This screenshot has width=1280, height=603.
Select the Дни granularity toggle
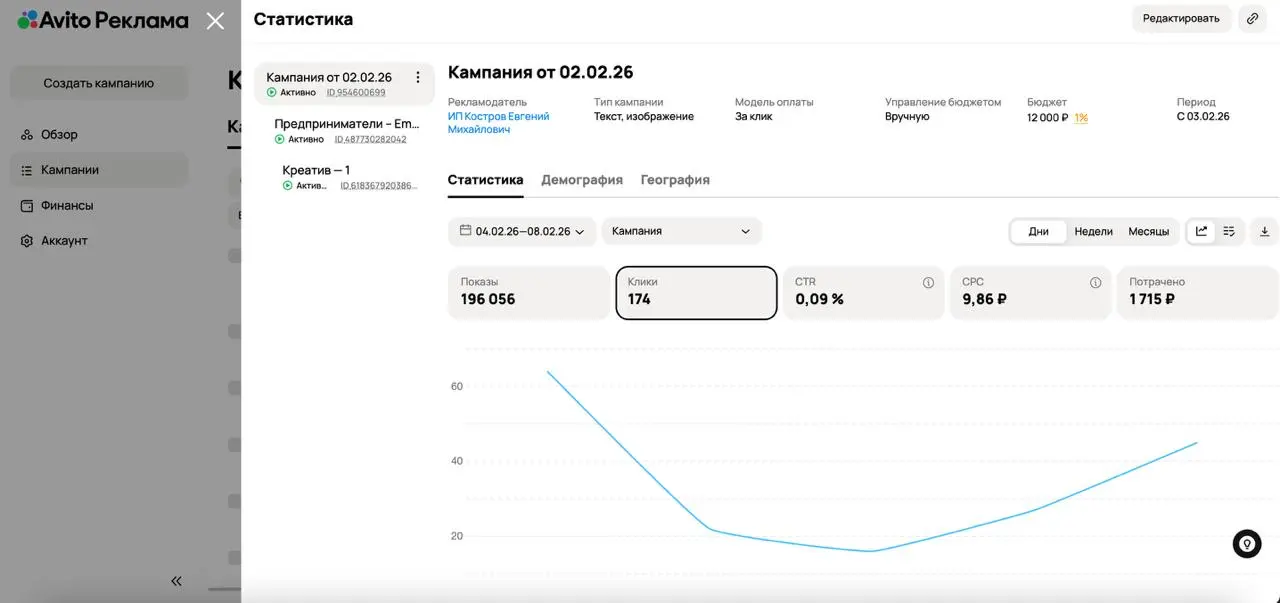click(x=1039, y=231)
